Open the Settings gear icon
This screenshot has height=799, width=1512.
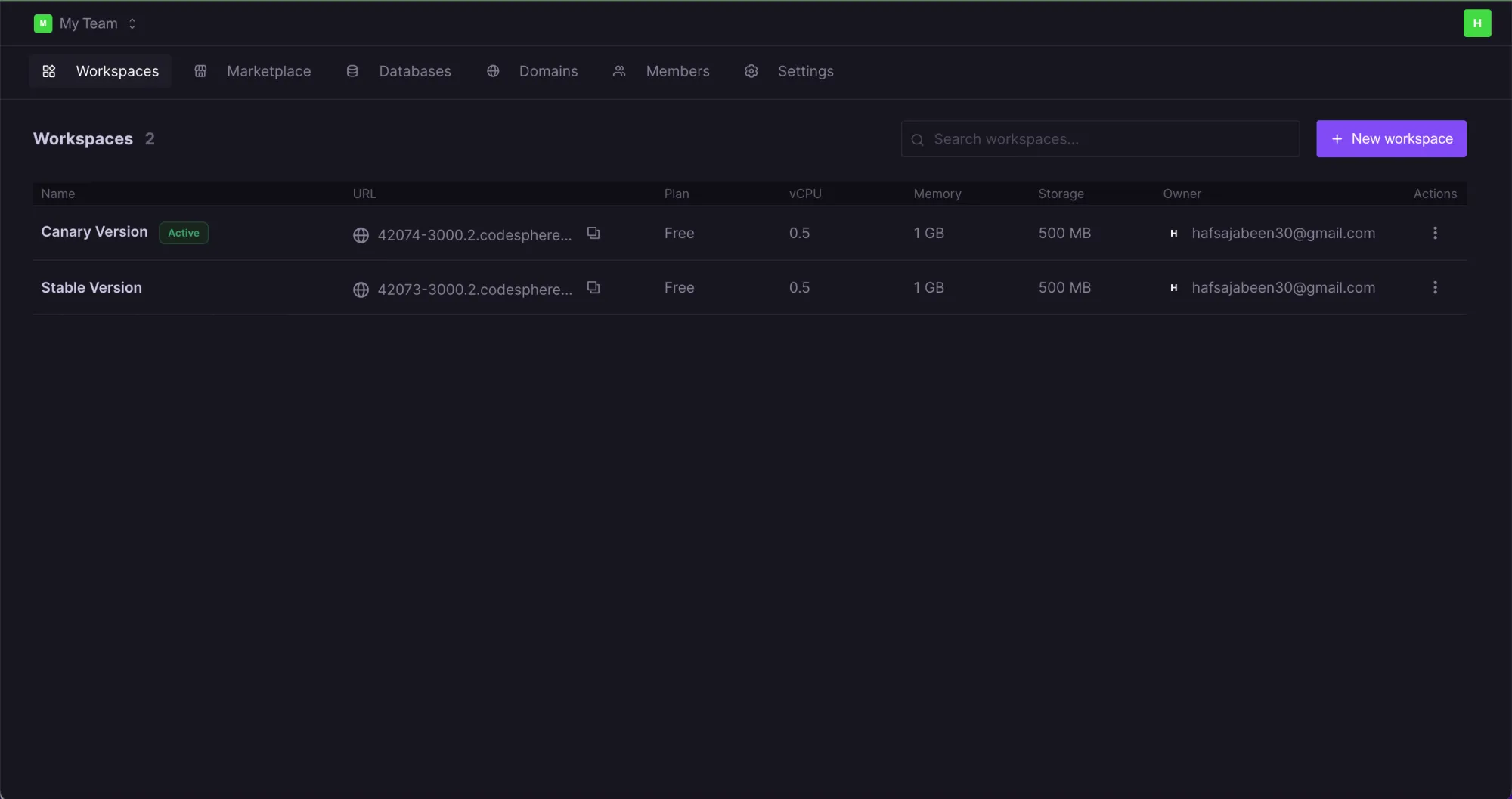pos(751,70)
